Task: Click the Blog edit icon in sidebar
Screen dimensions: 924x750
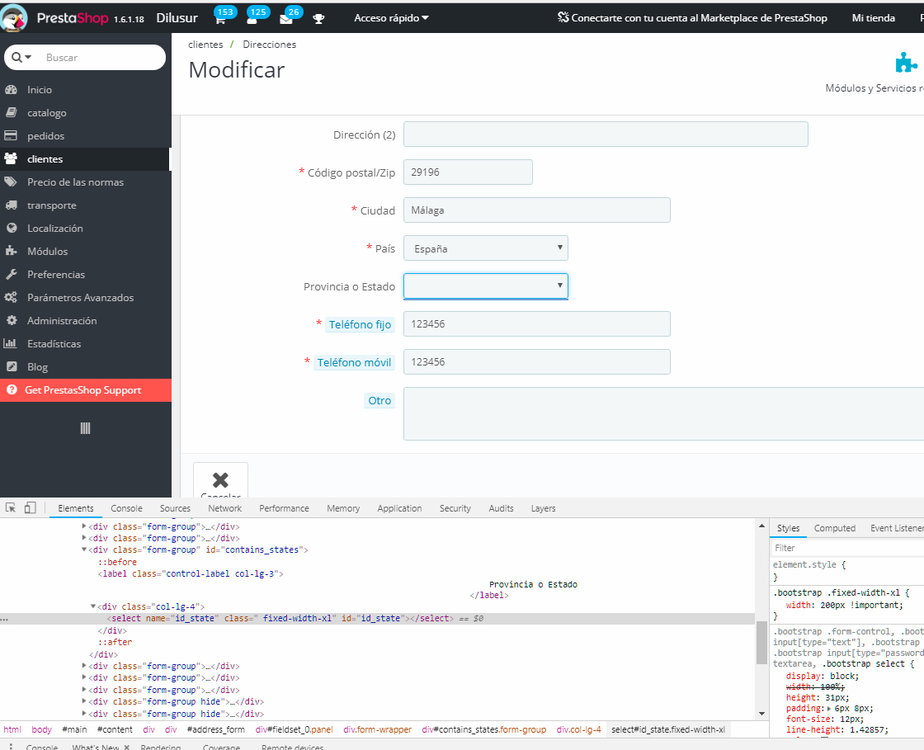Action: [x=11, y=366]
